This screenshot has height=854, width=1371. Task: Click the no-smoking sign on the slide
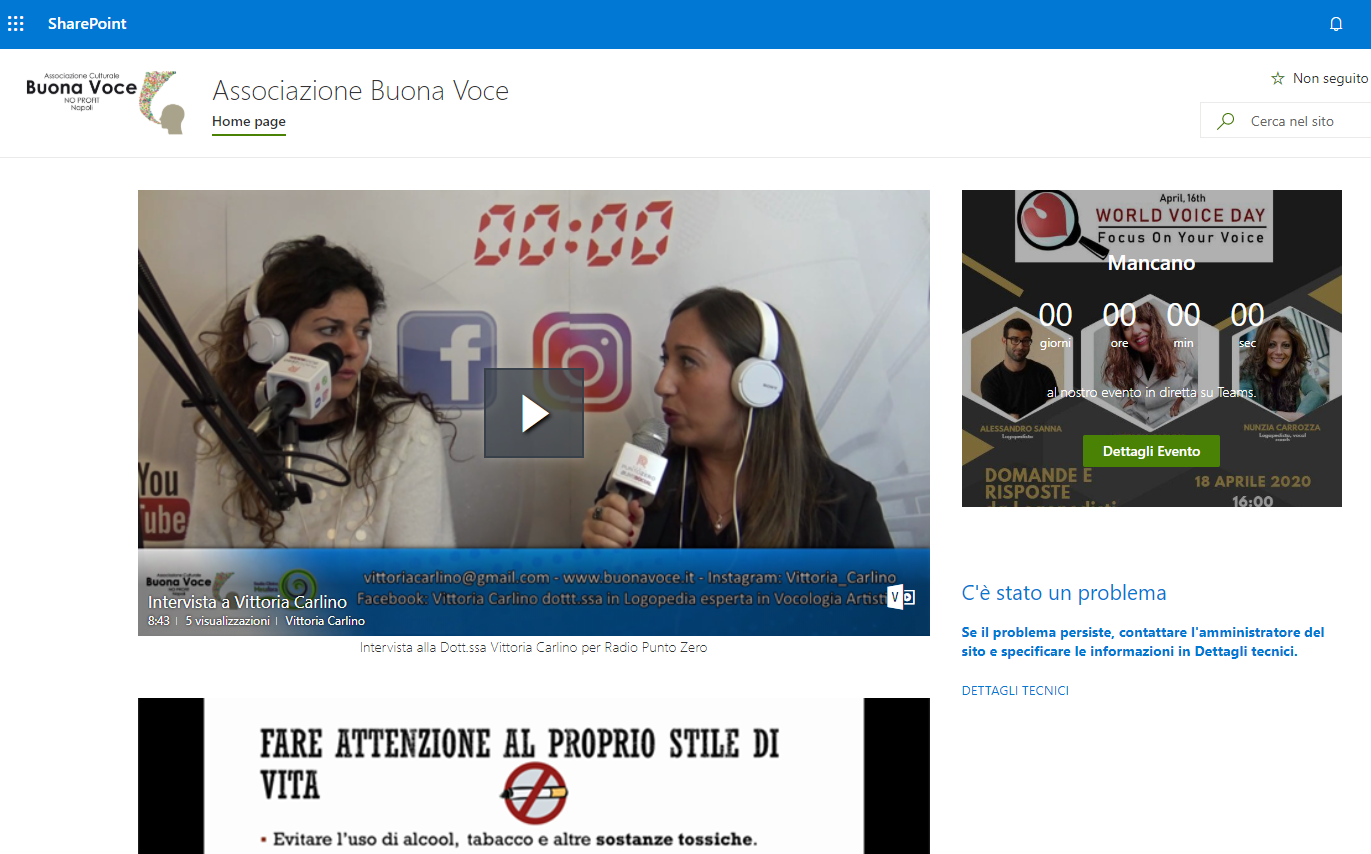(x=534, y=791)
